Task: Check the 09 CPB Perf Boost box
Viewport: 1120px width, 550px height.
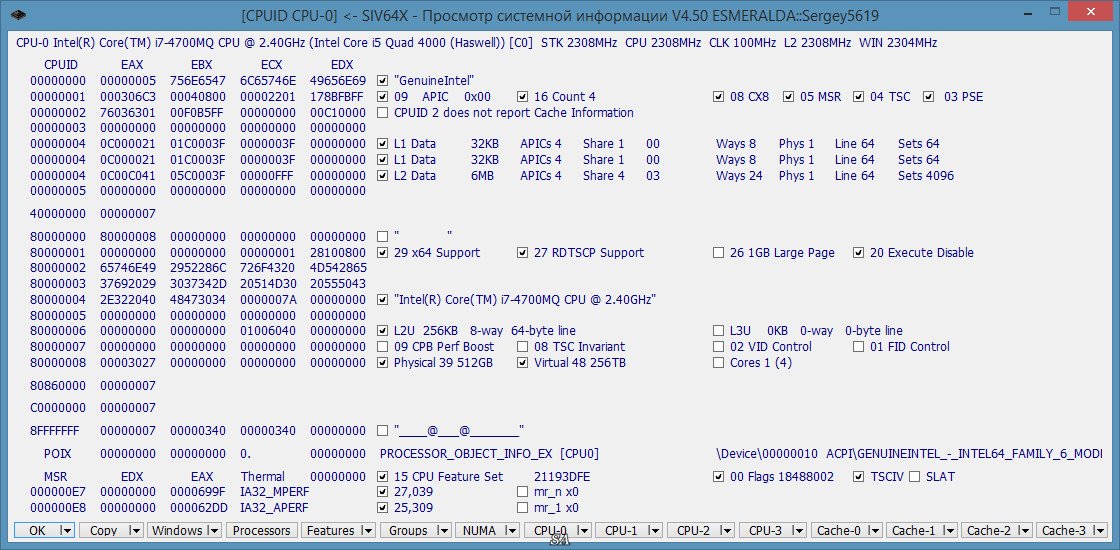Action: point(383,347)
